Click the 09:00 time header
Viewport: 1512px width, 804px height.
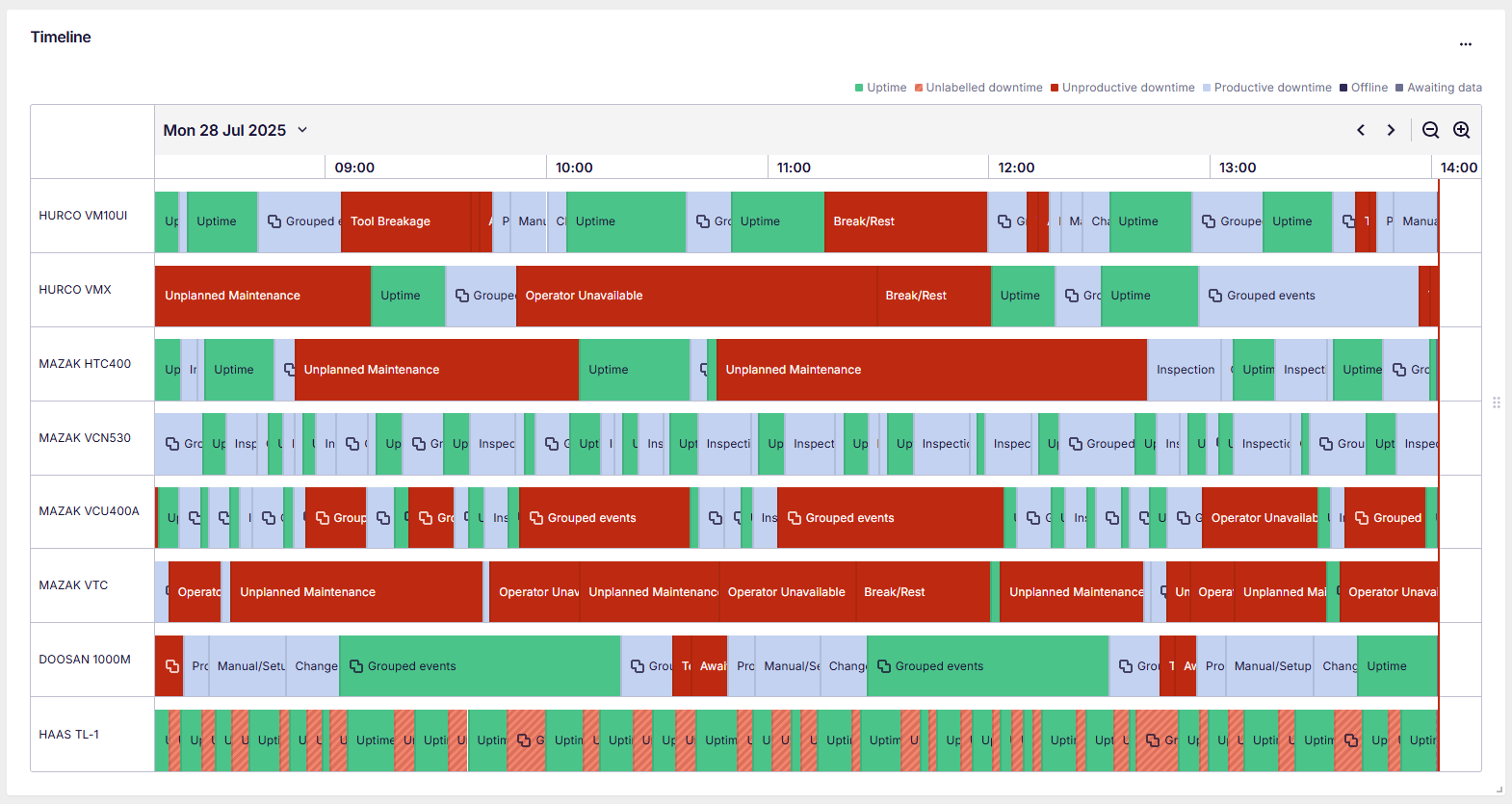coord(354,168)
